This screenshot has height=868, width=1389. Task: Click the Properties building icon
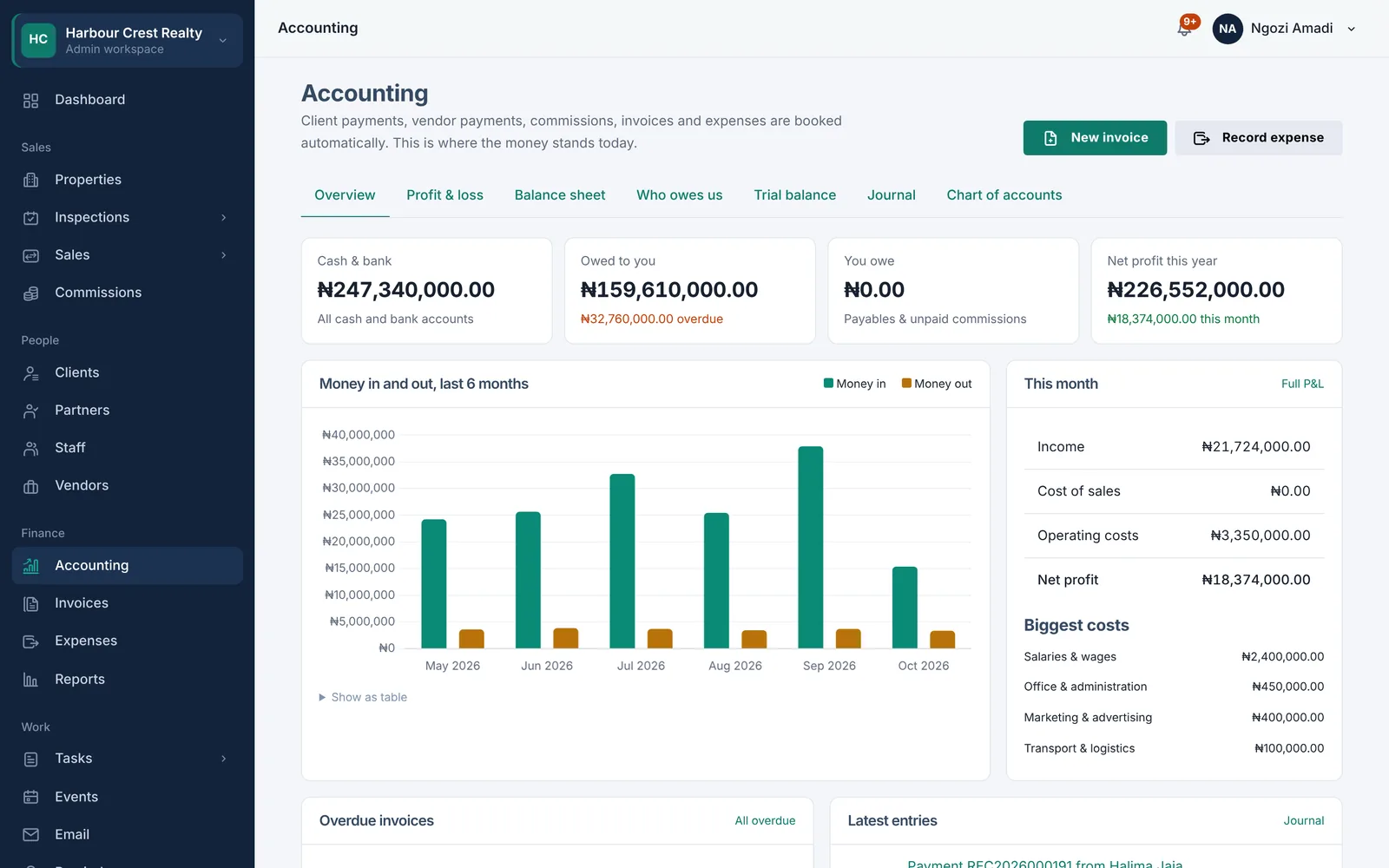click(31, 180)
